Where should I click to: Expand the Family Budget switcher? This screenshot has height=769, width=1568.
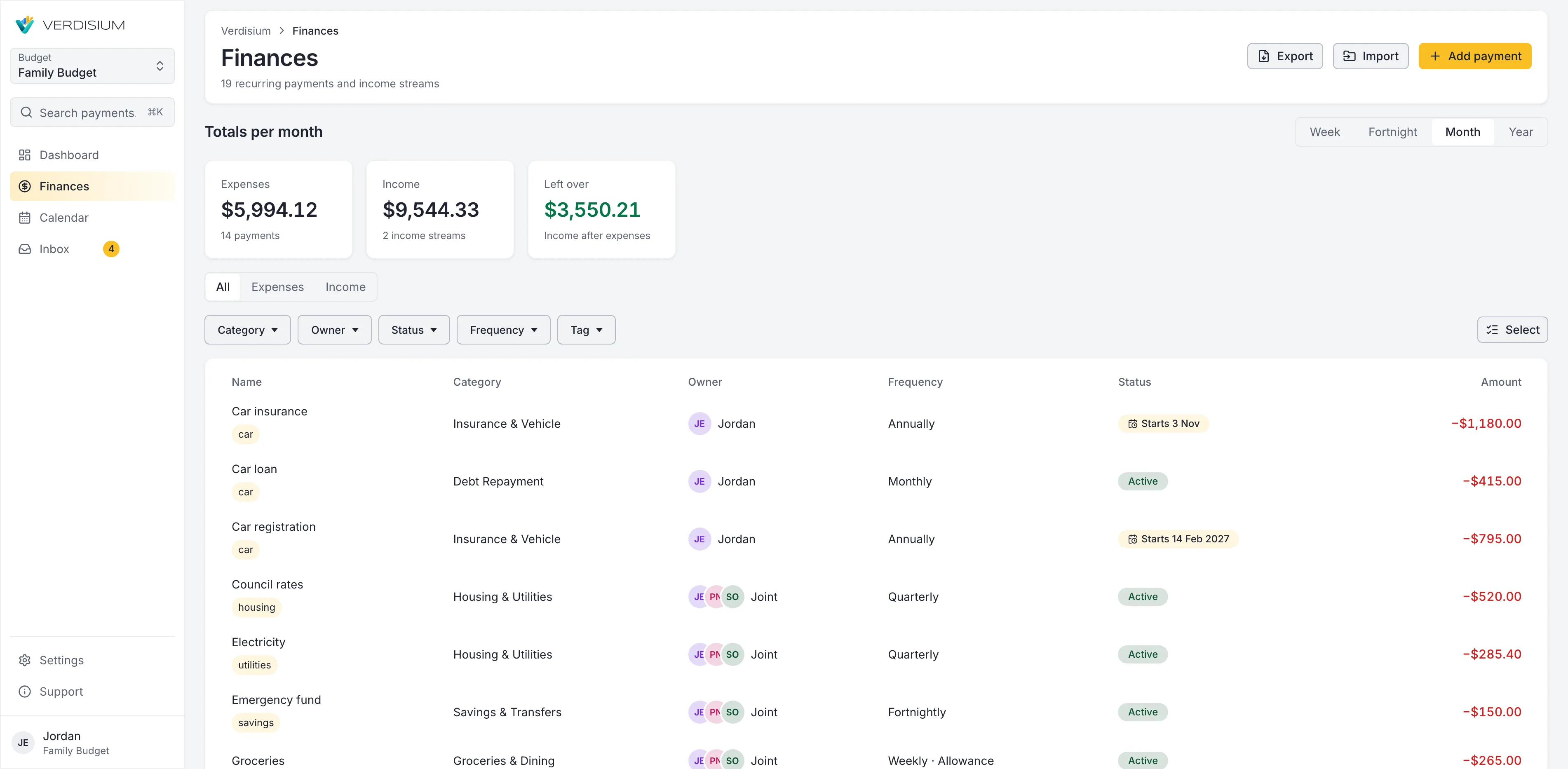click(x=92, y=66)
